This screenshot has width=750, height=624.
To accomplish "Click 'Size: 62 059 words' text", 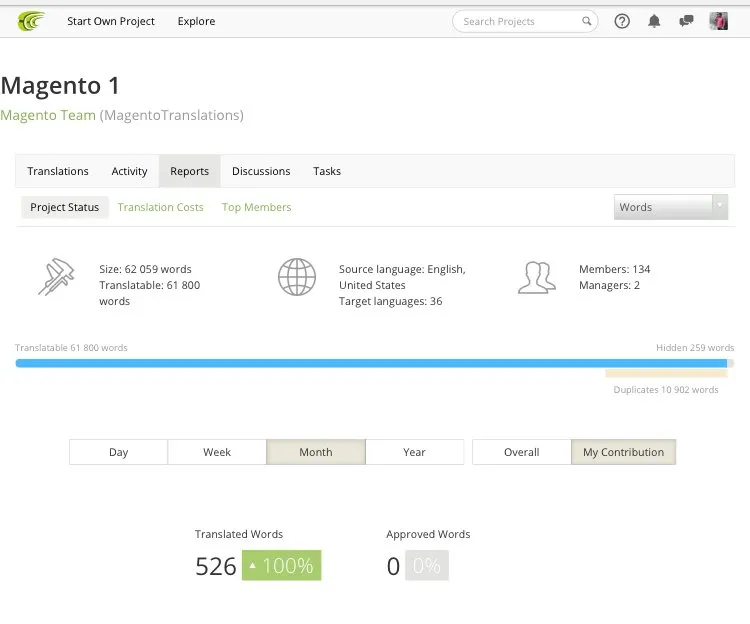I will point(145,269).
